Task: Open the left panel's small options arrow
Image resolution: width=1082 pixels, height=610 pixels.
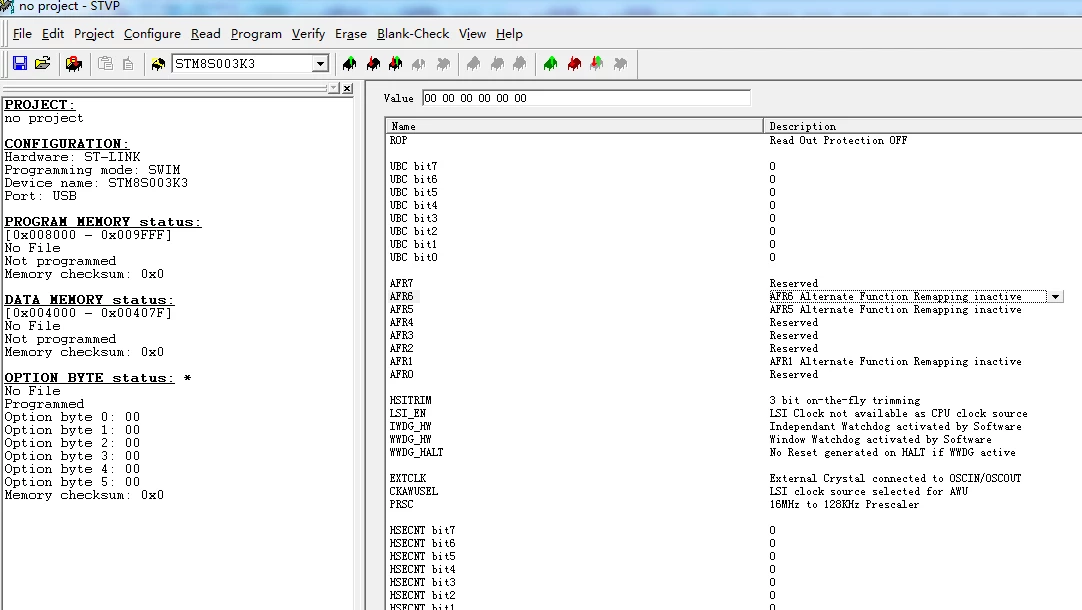Action: [333, 88]
